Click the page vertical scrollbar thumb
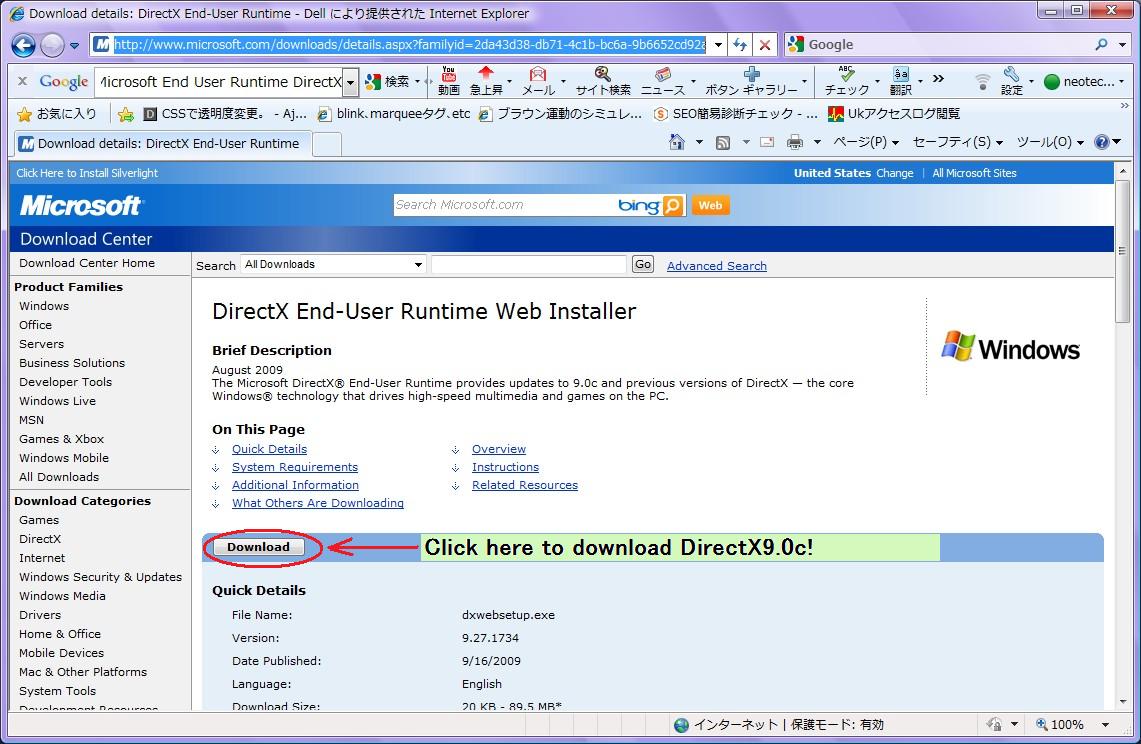 pyautogui.click(x=1122, y=251)
